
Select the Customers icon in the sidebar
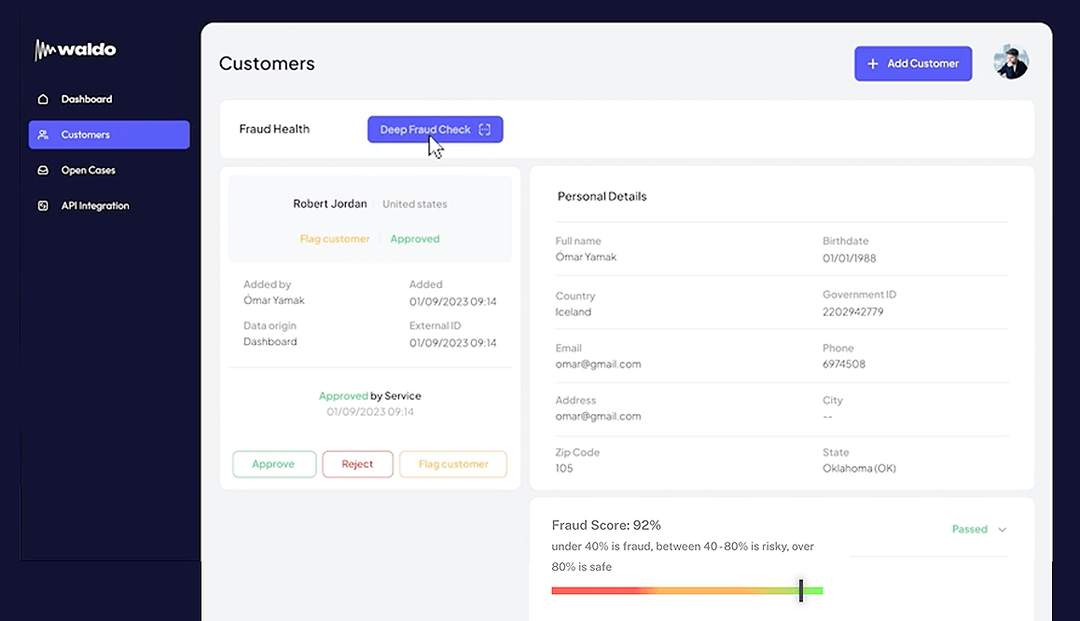(42, 134)
